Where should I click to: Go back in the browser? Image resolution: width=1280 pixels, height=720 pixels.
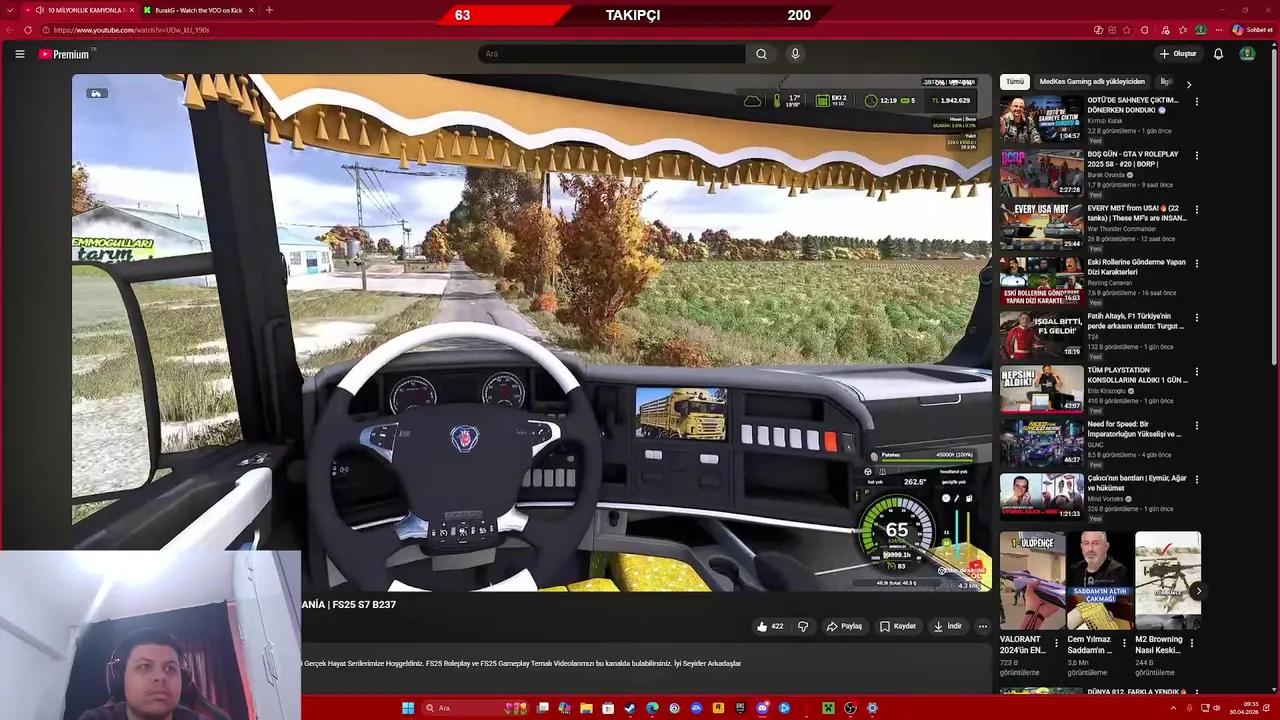click(10, 30)
